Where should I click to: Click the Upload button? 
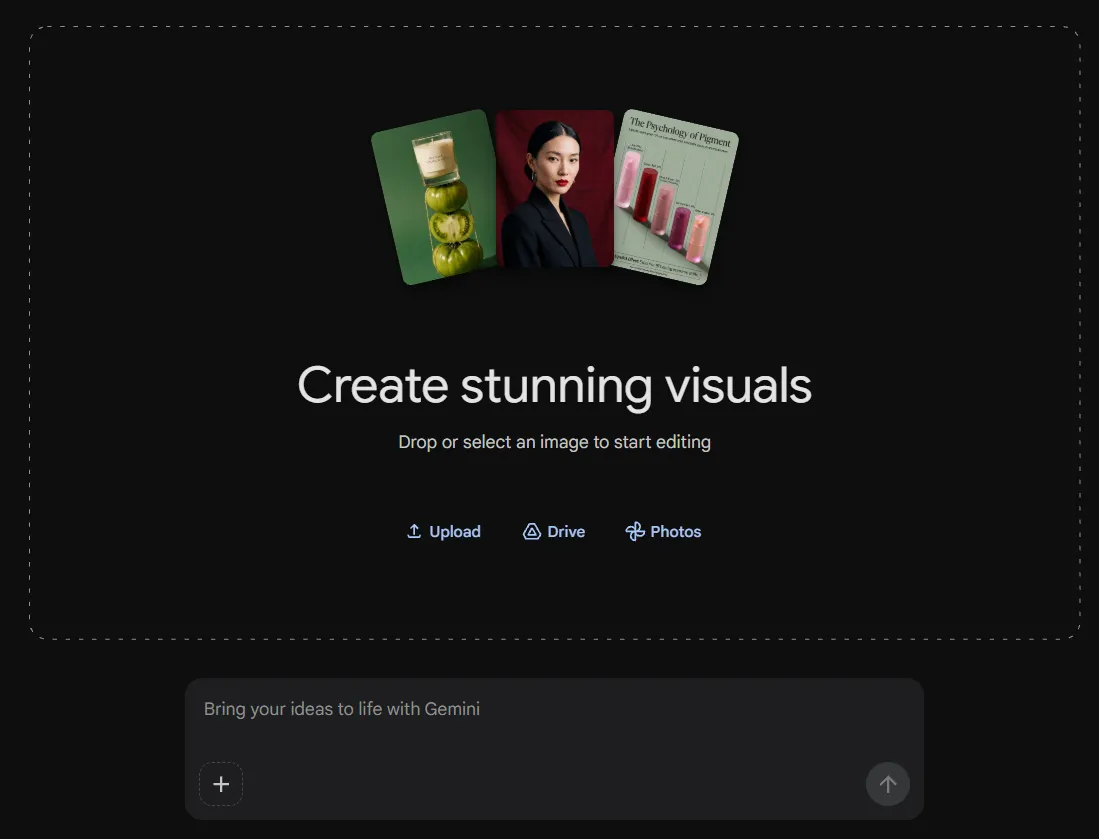pos(444,532)
